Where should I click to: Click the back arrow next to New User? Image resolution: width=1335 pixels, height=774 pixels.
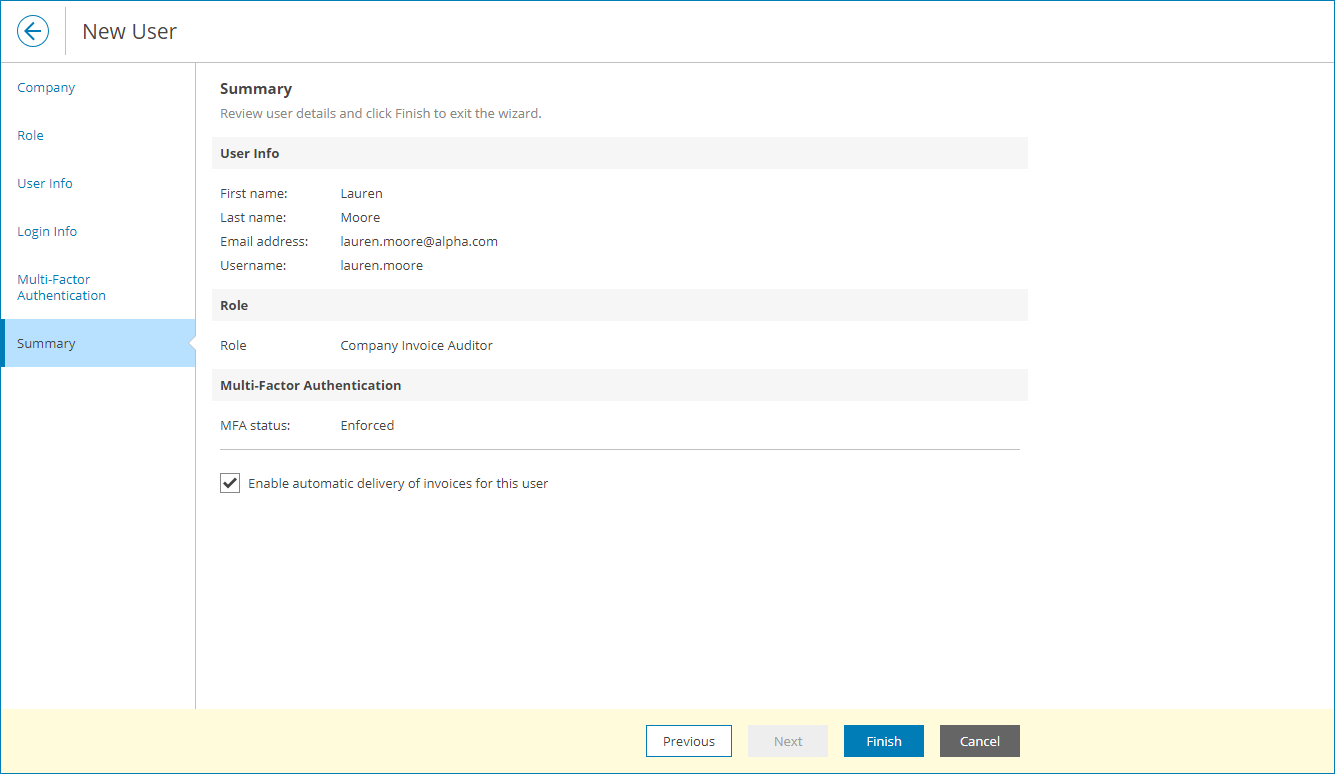pos(32,31)
